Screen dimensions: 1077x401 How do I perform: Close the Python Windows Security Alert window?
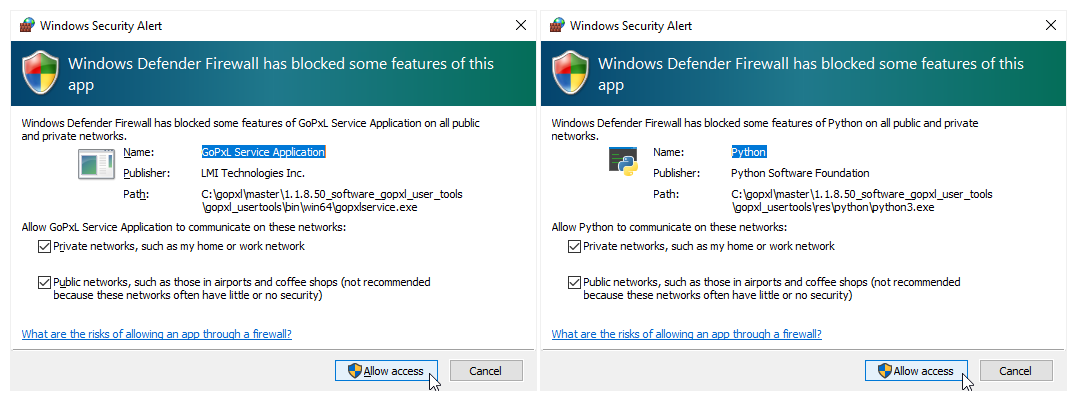point(1050,25)
